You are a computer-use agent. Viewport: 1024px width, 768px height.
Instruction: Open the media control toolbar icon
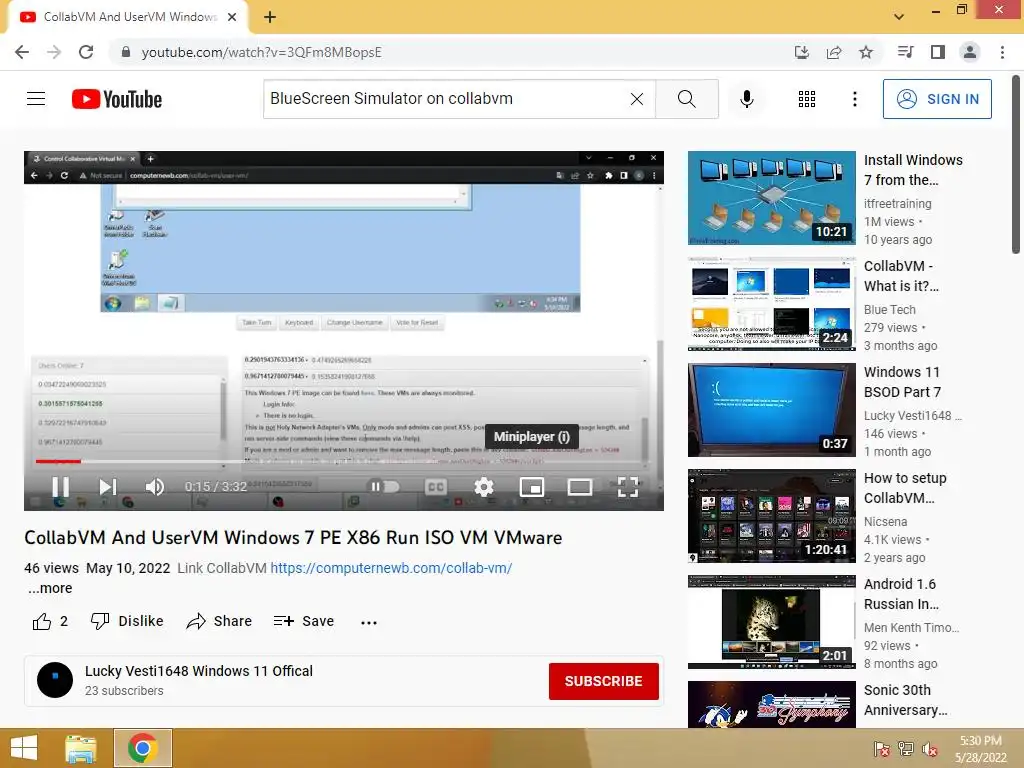[905, 52]
